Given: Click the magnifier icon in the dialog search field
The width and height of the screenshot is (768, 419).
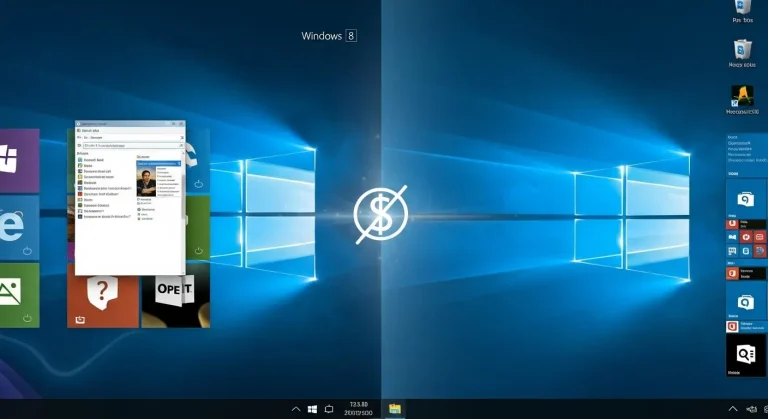Looking at the screenshot, I should [x=181, y=146].
